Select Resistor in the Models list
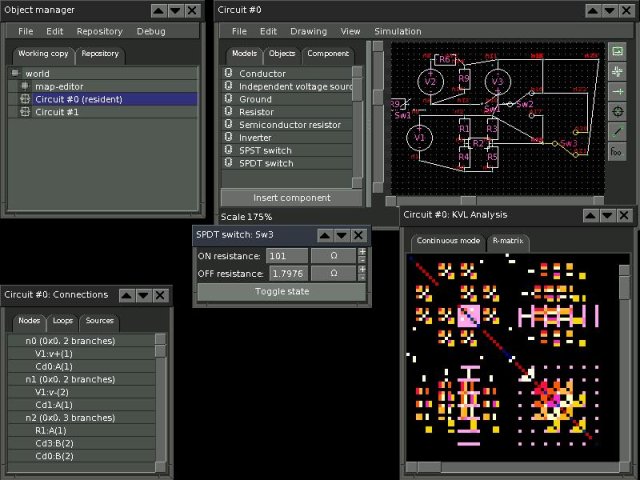This screenshot has width=640, height=480. pos(287,112)
